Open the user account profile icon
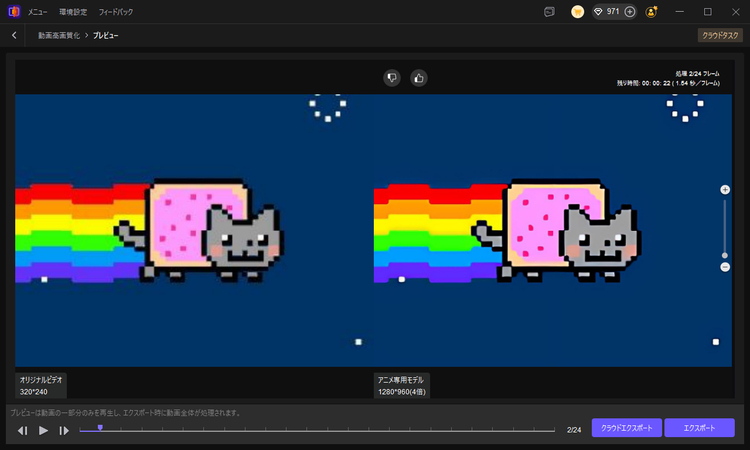Viewport: 750px width, 450px height. 652,12
